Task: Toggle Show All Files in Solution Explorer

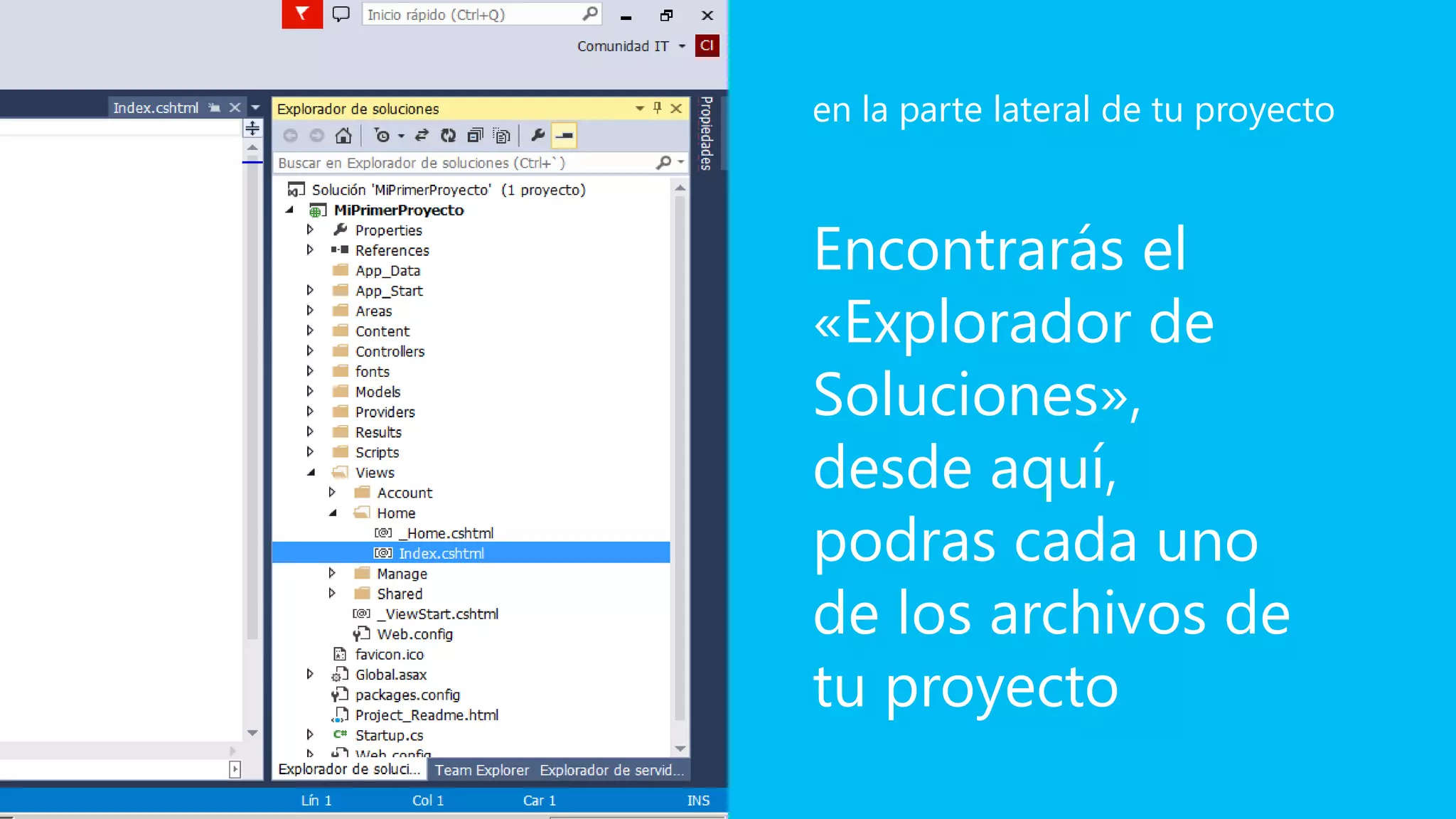Action: [x=502, y=135]
